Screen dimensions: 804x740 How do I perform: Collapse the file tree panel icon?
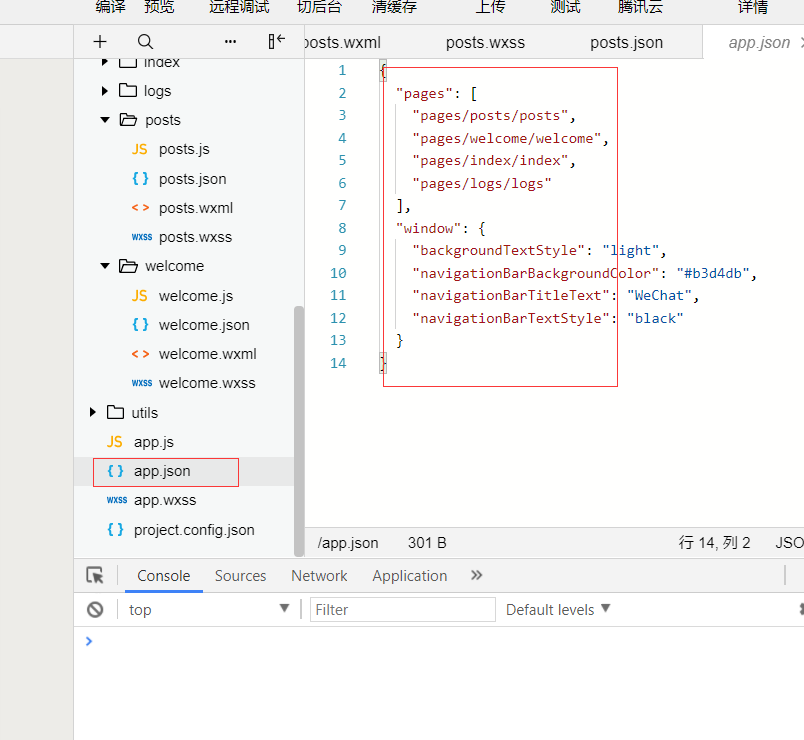(x=277, y=41)
